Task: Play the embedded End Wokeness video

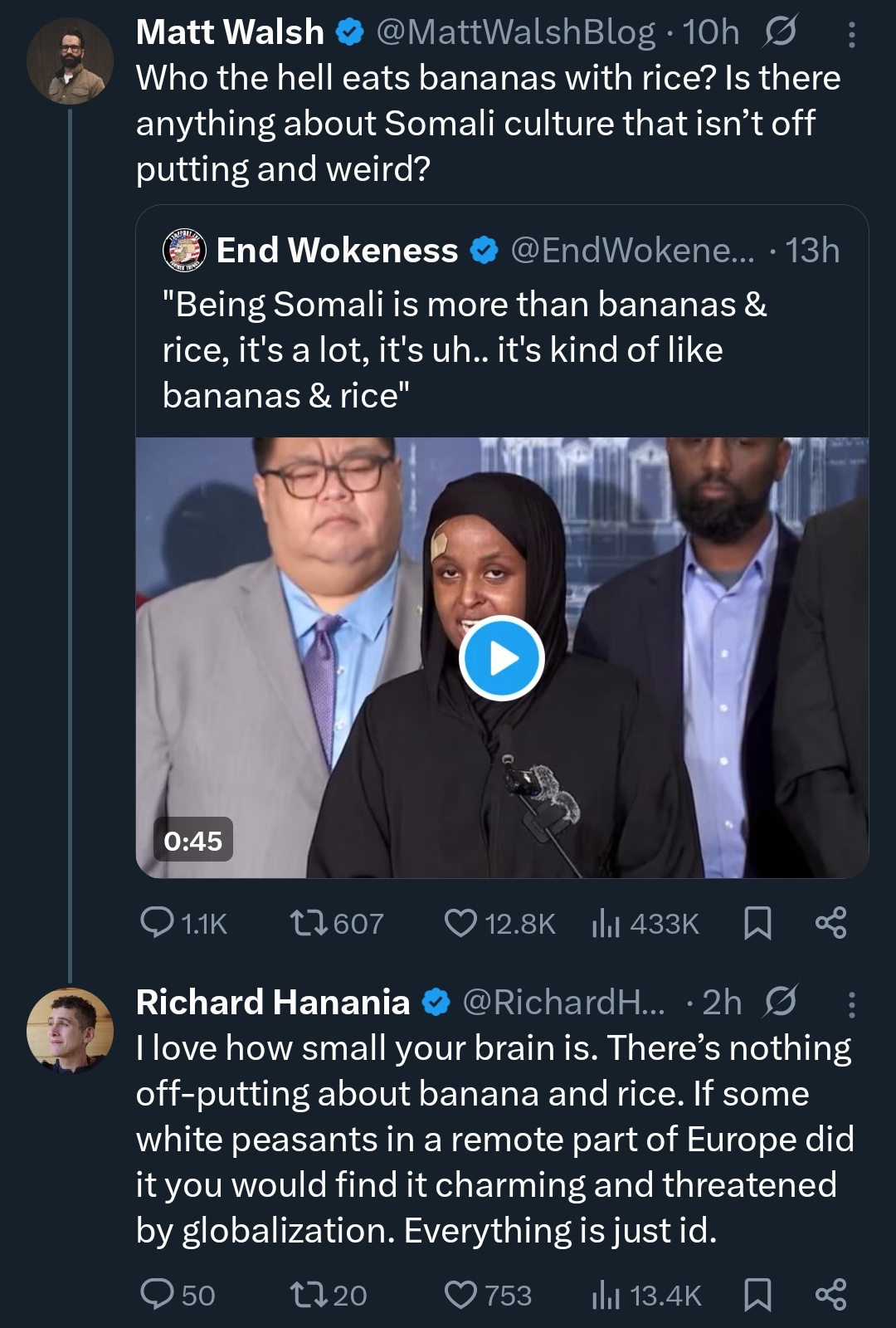Action: click(x=501, y=659)
